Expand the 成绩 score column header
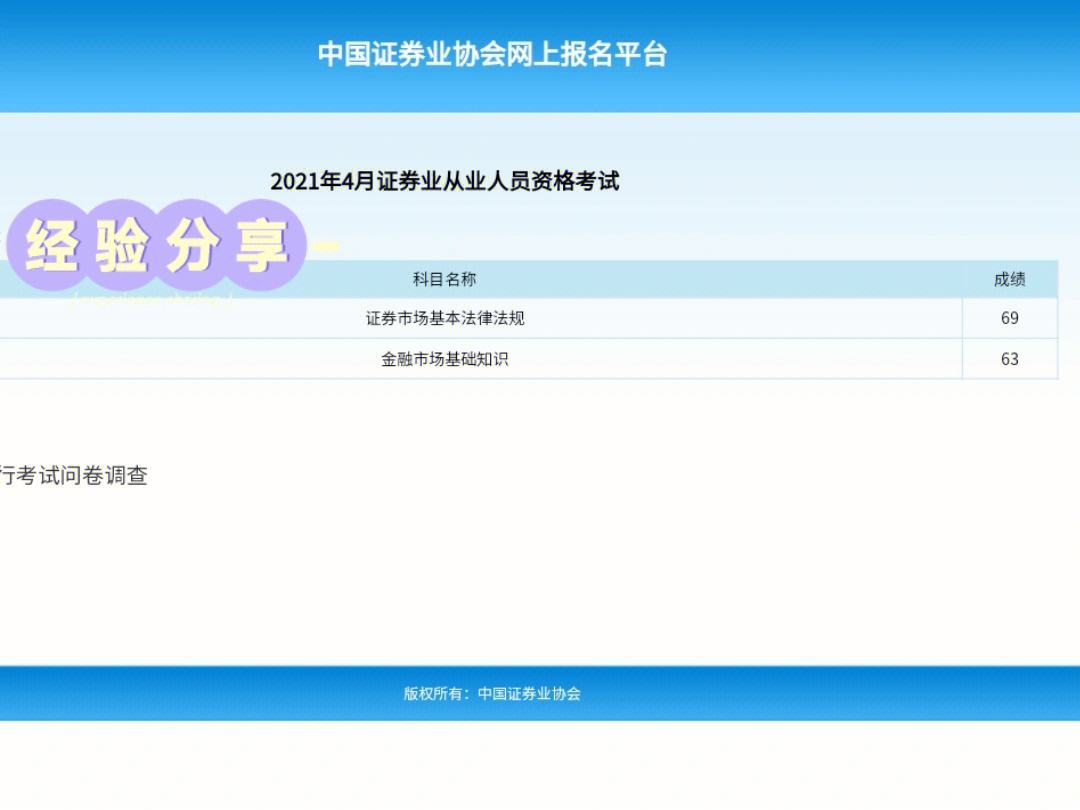 [x=1010, y=278]
